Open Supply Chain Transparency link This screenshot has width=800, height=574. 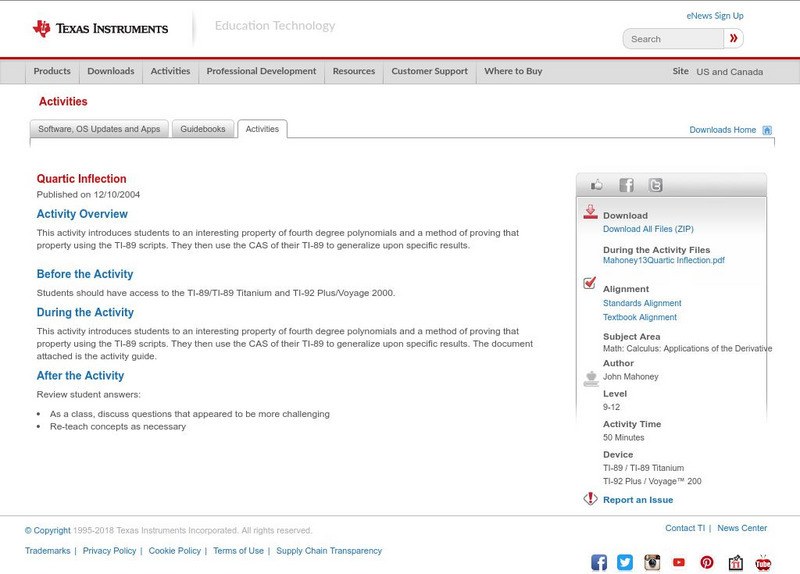329,551
